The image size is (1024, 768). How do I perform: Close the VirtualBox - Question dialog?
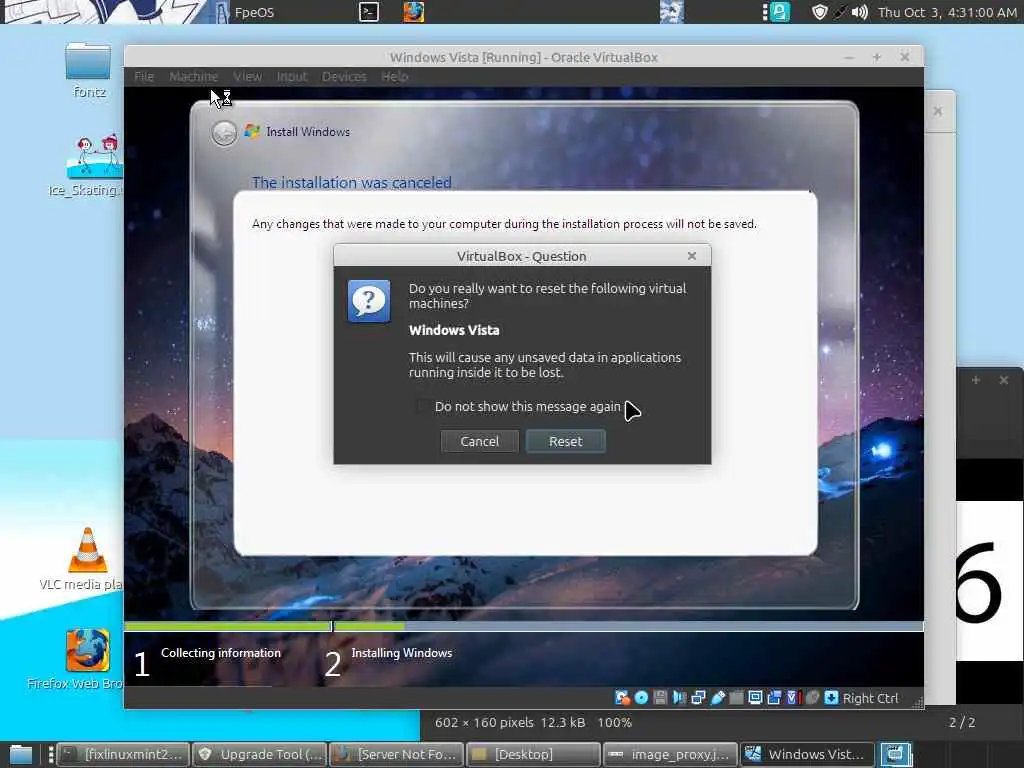(692, 256)
